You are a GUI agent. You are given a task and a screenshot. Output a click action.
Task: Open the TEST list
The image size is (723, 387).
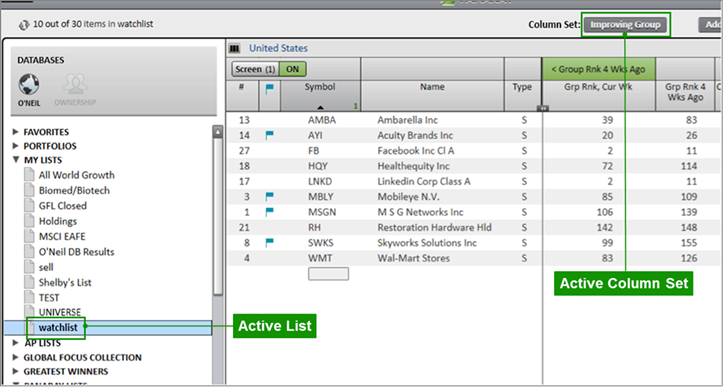point(49,298)
